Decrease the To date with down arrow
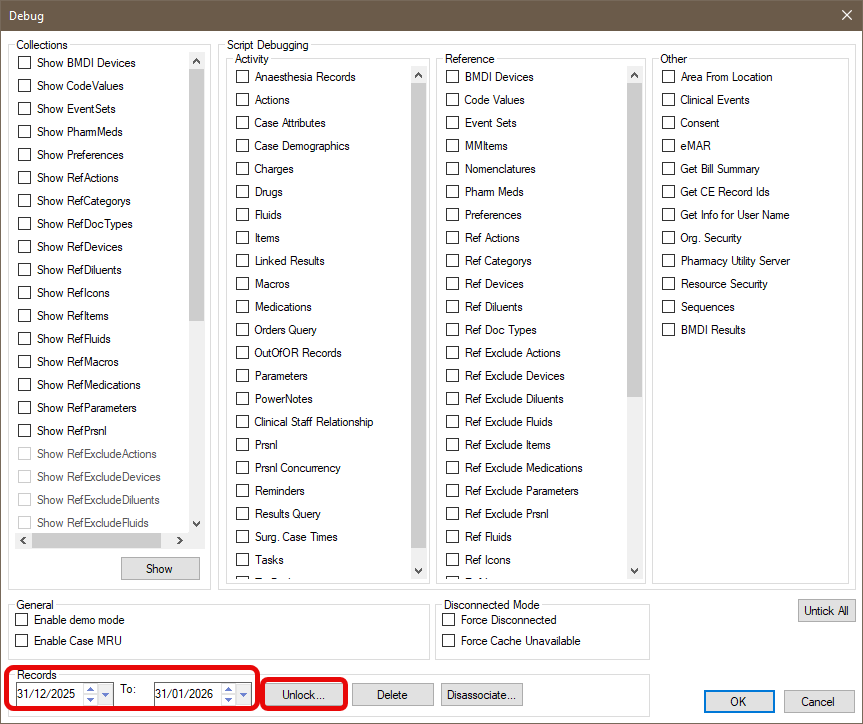This screenshot has height=724, width=863. pyautogui.click(x=227, y=699)
